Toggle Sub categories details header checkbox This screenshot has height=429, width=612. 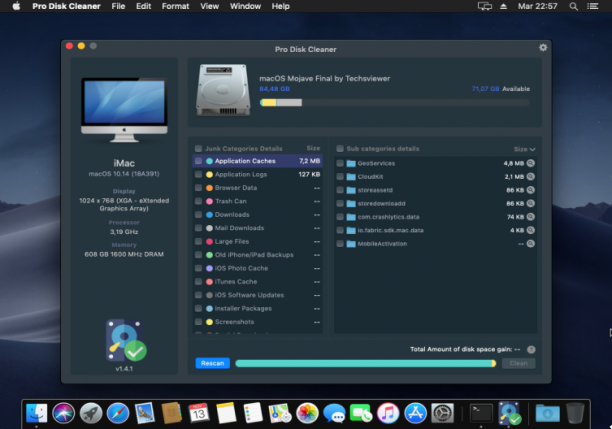pyautogui.click(x=340, y=148)
